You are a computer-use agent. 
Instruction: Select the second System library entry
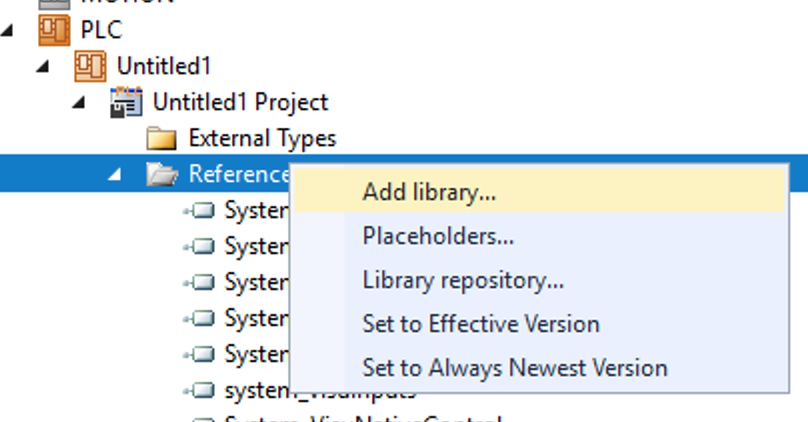(x=256, y=246)
